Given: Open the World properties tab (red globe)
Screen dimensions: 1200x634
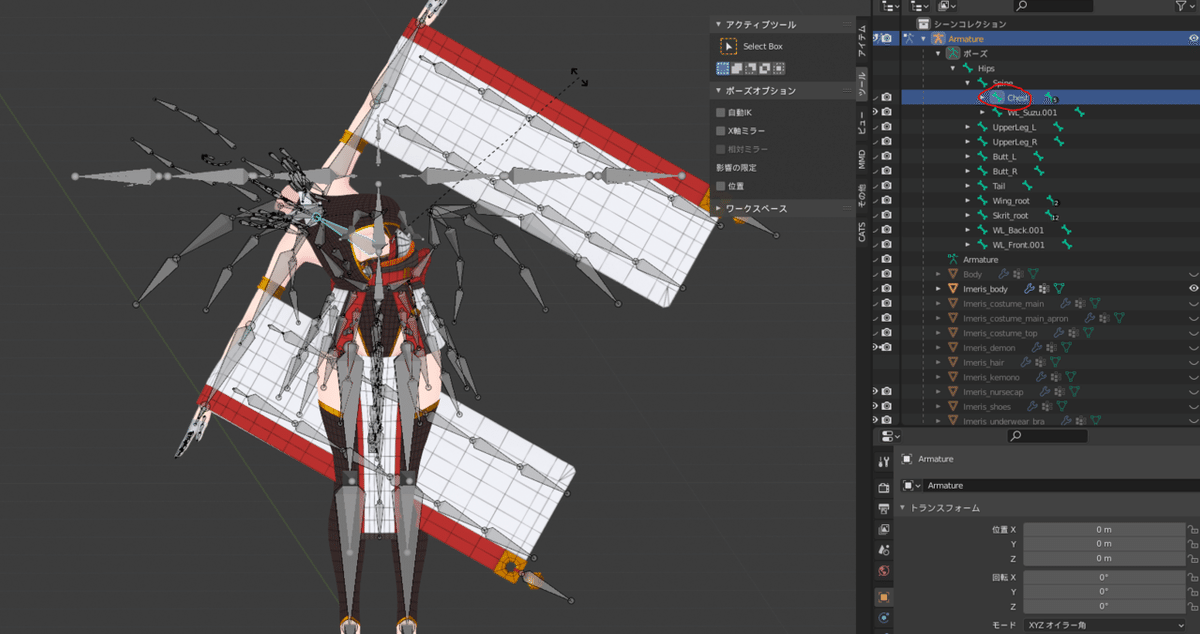Looking at the screenshot, I should click(883, 571).
